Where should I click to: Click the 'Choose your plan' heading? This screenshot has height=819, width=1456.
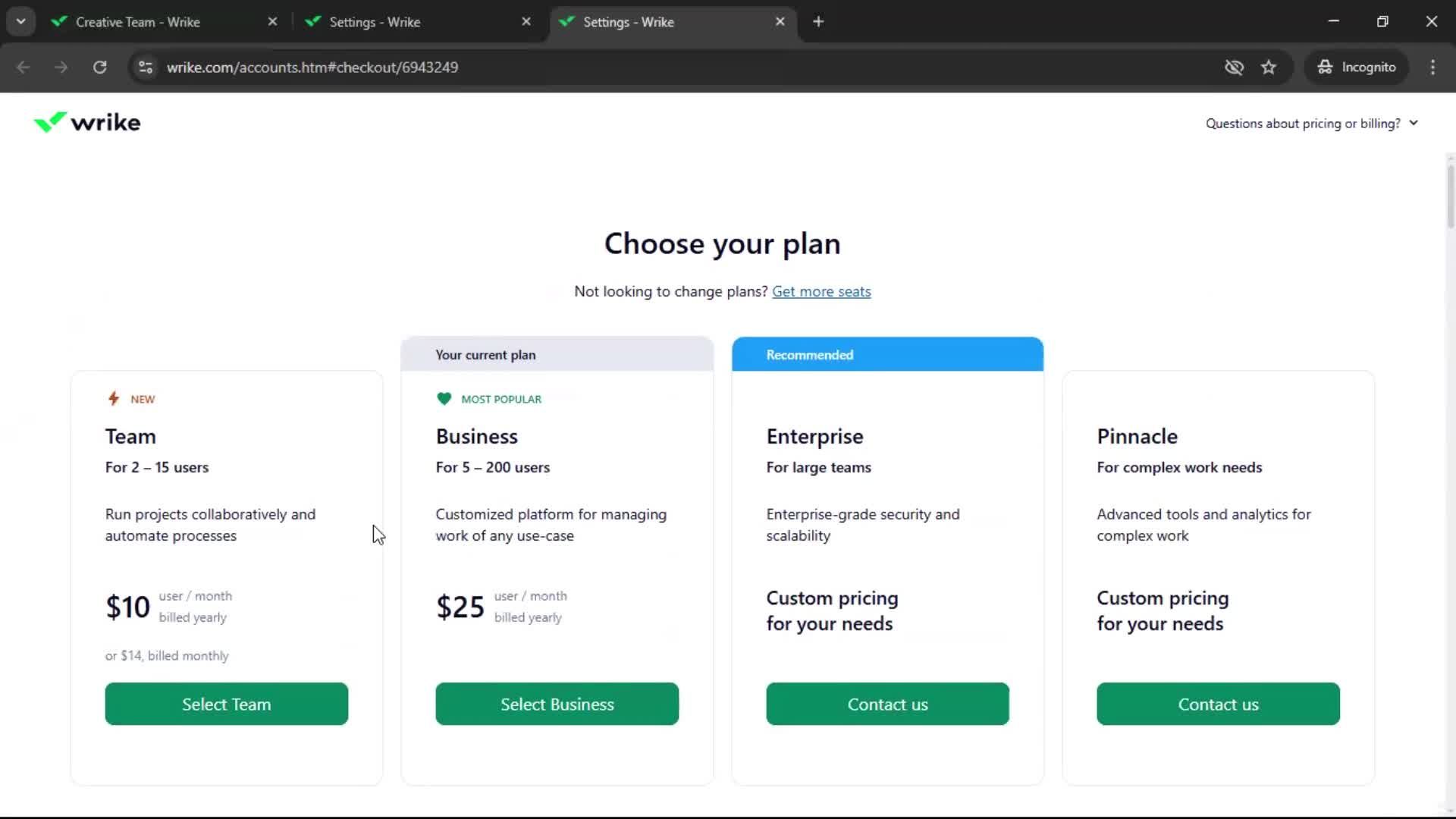tap(723, 244)
